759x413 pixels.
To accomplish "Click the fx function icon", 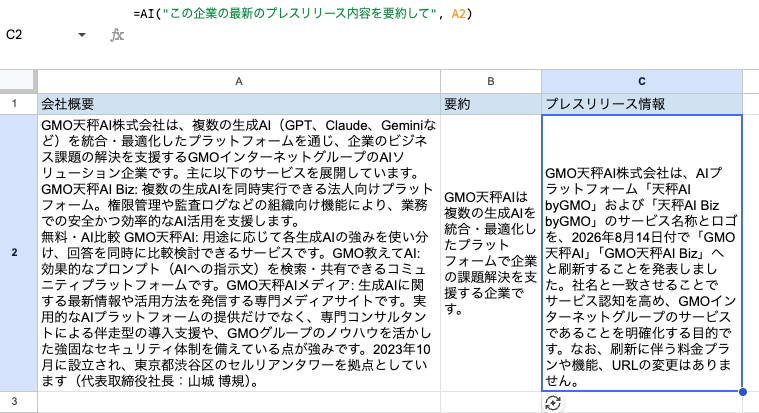I will pyautogui.click(x=117, y=35).
